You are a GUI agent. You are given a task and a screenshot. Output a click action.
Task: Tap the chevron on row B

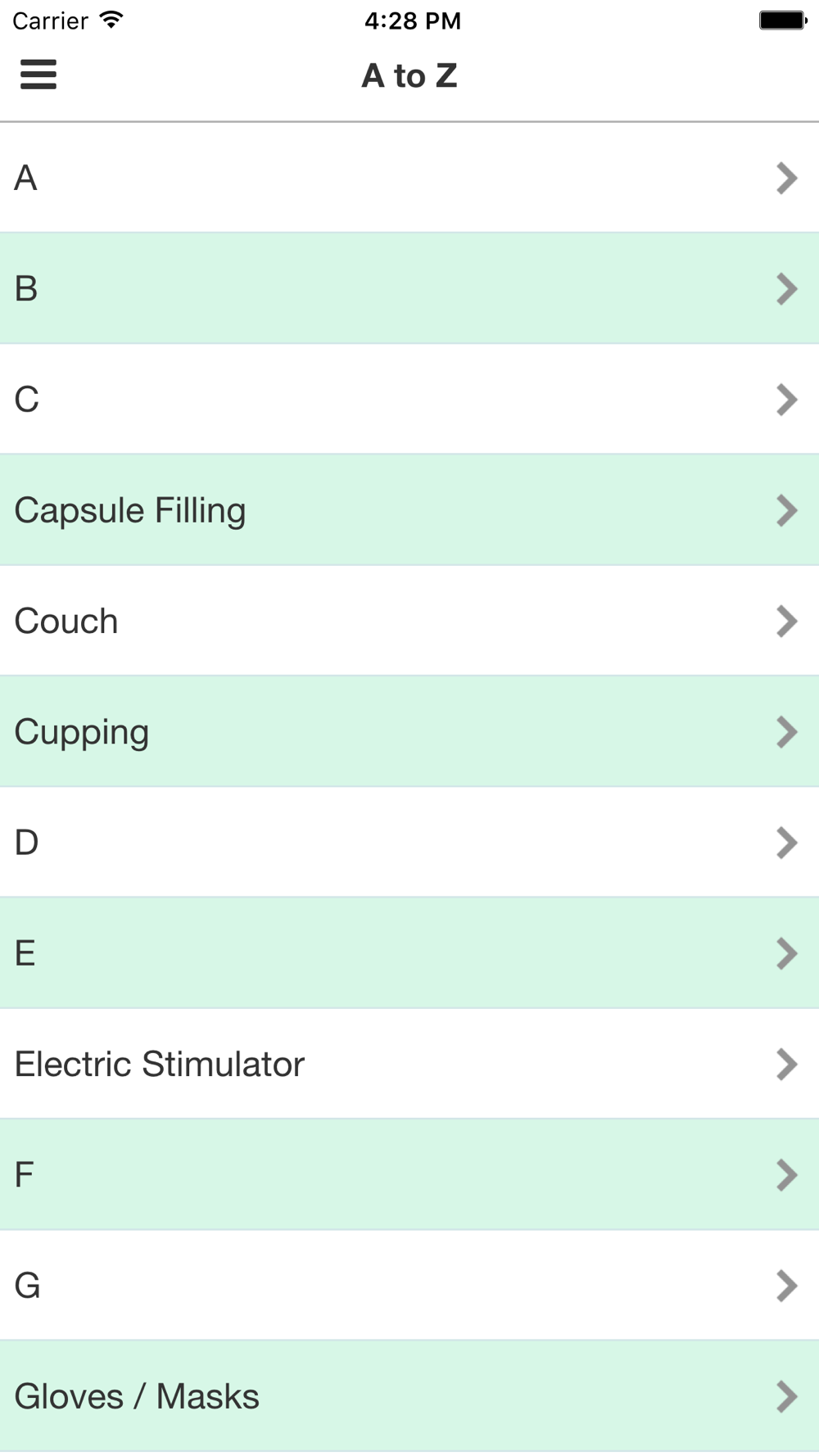(786, 288)
